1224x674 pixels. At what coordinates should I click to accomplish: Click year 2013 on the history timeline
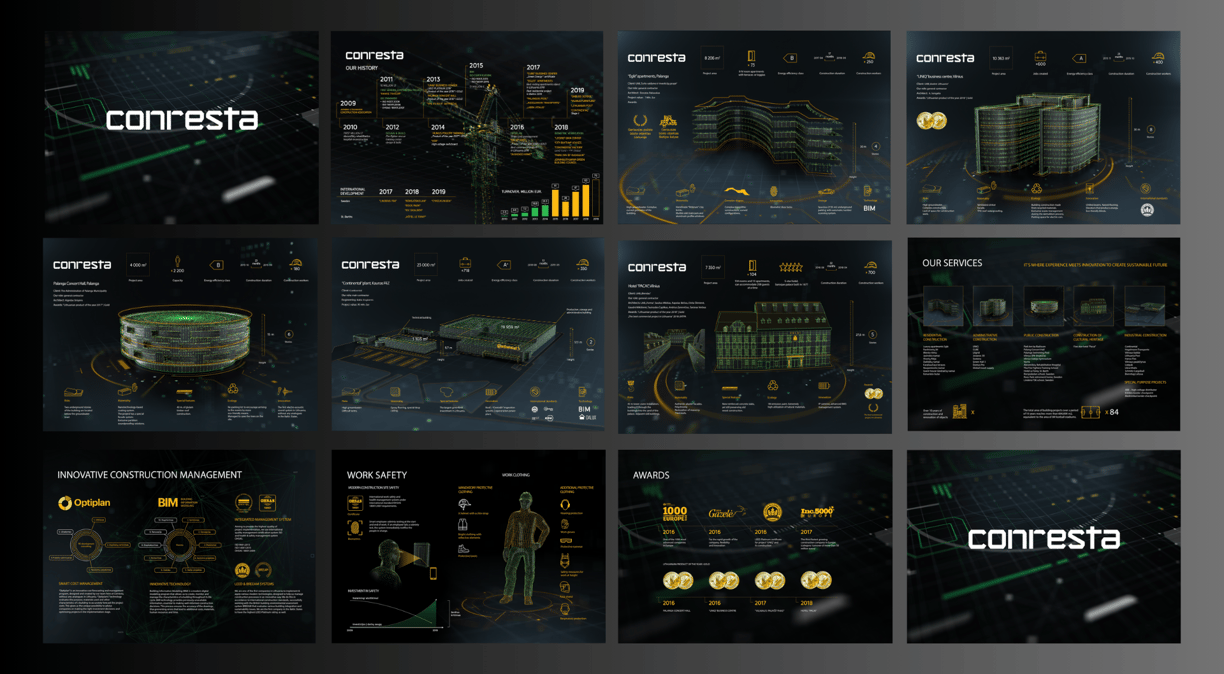click(434, 79)
